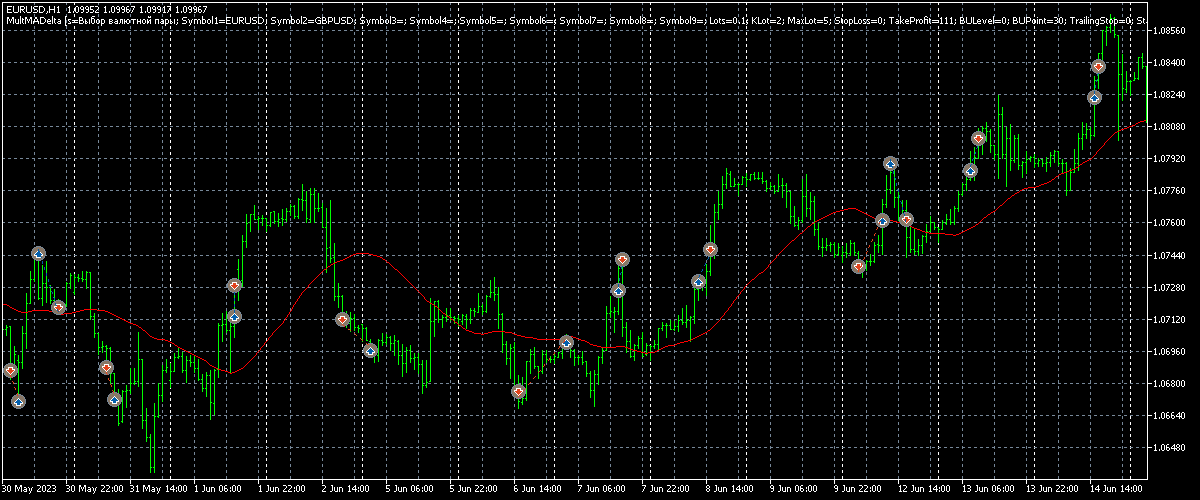Select the blue buy arrow near 1.07000 after 6 Jun 14:00
This screenshot has width=1200, height=500.
click(566, 343)
